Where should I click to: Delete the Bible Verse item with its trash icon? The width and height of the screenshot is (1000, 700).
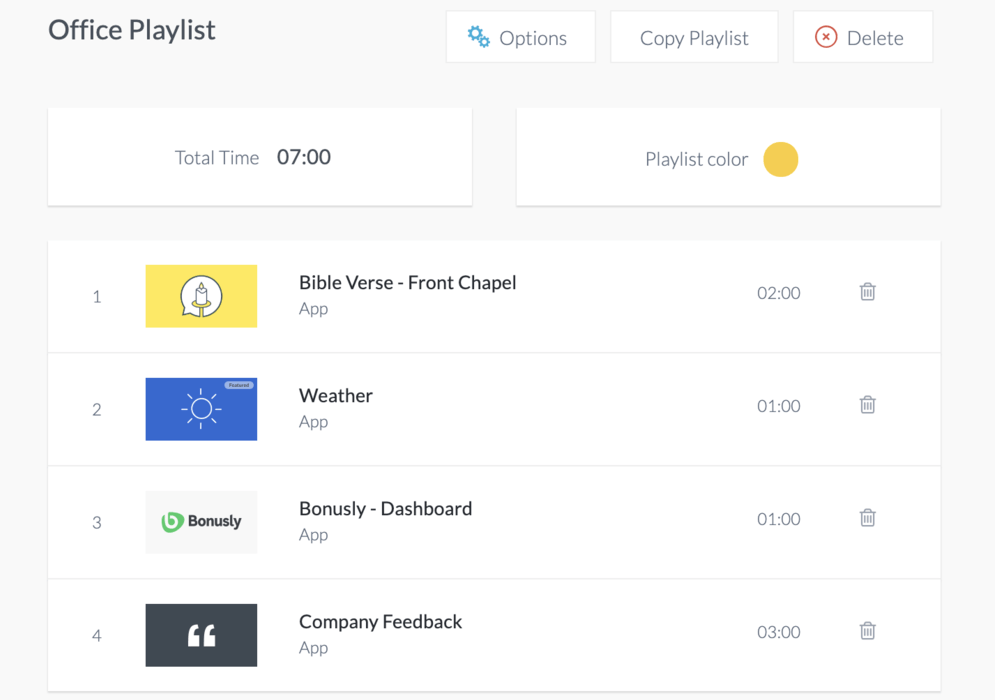tap(867, 292)
